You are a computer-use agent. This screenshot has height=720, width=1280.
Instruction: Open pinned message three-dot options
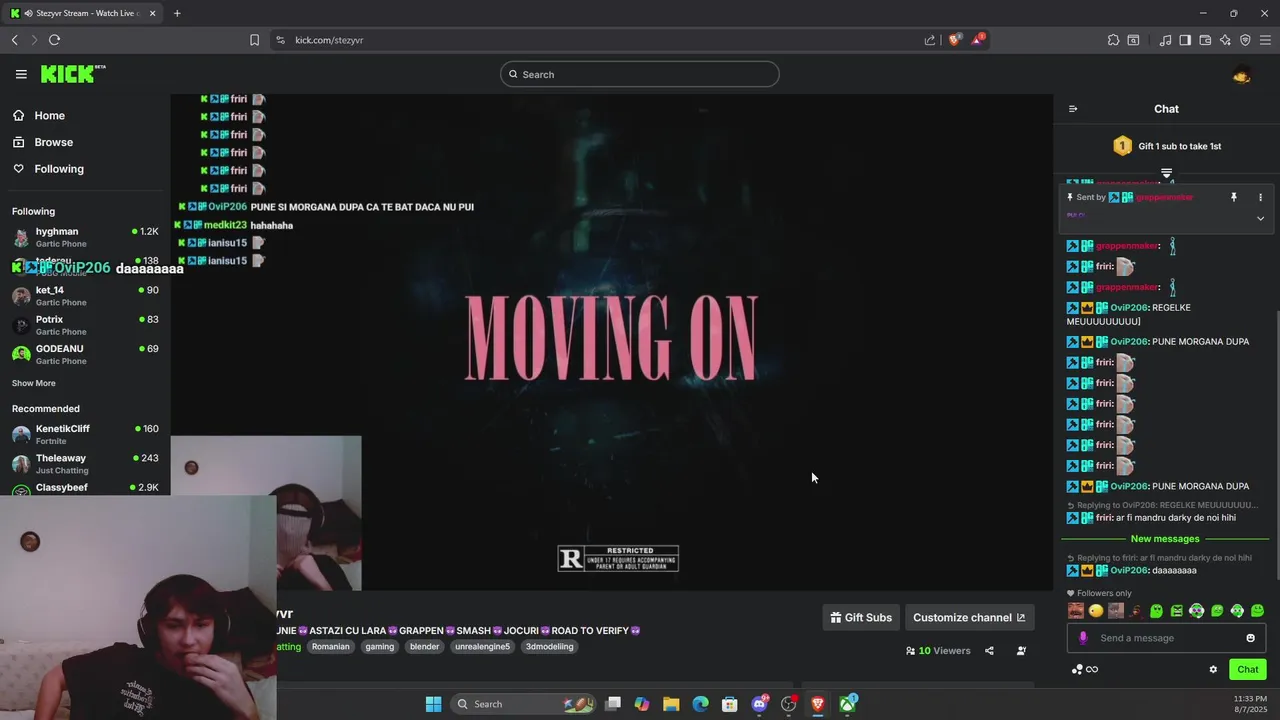point(1260,197)
